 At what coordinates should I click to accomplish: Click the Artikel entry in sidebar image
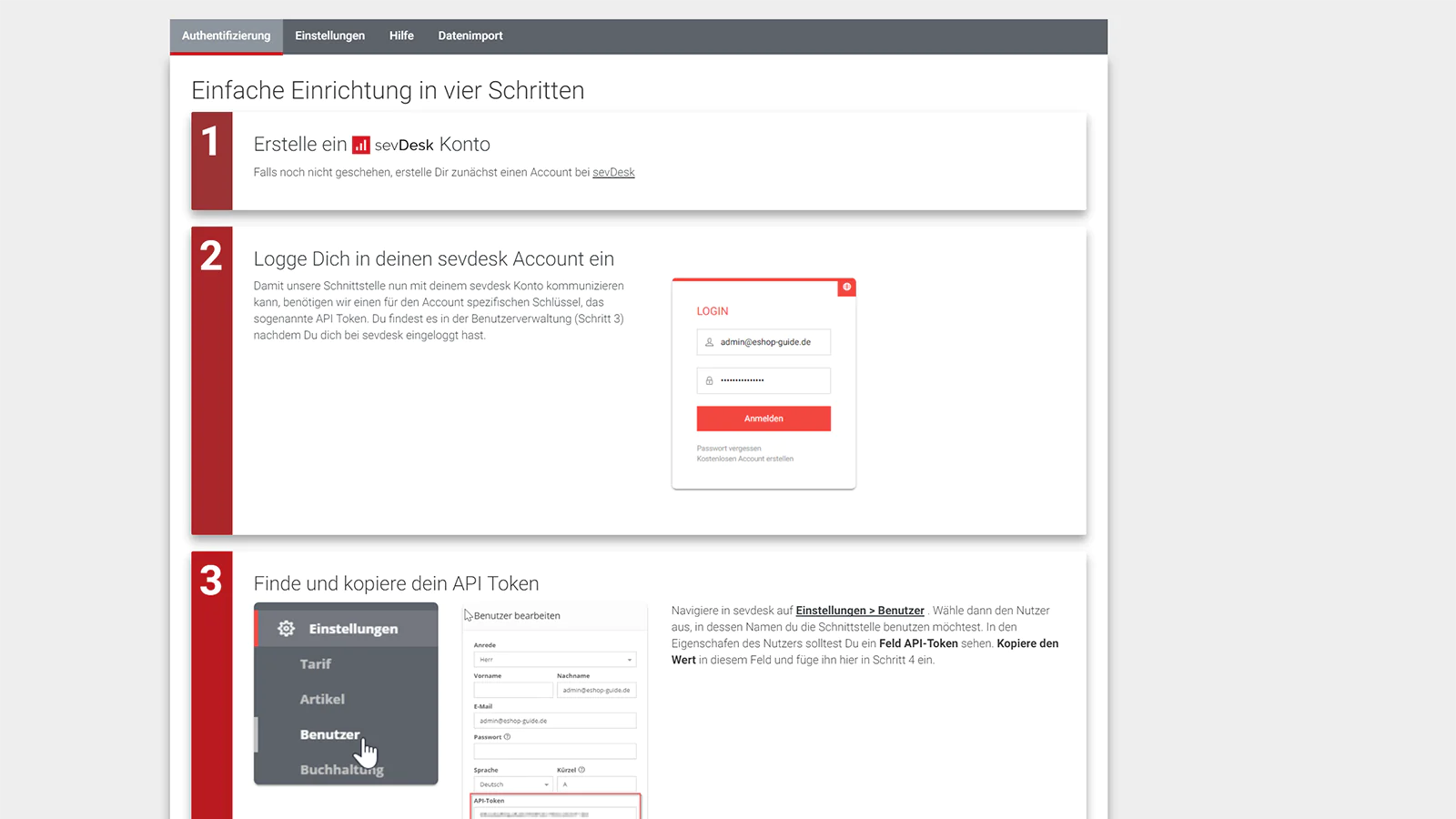[x=322, y=699]
